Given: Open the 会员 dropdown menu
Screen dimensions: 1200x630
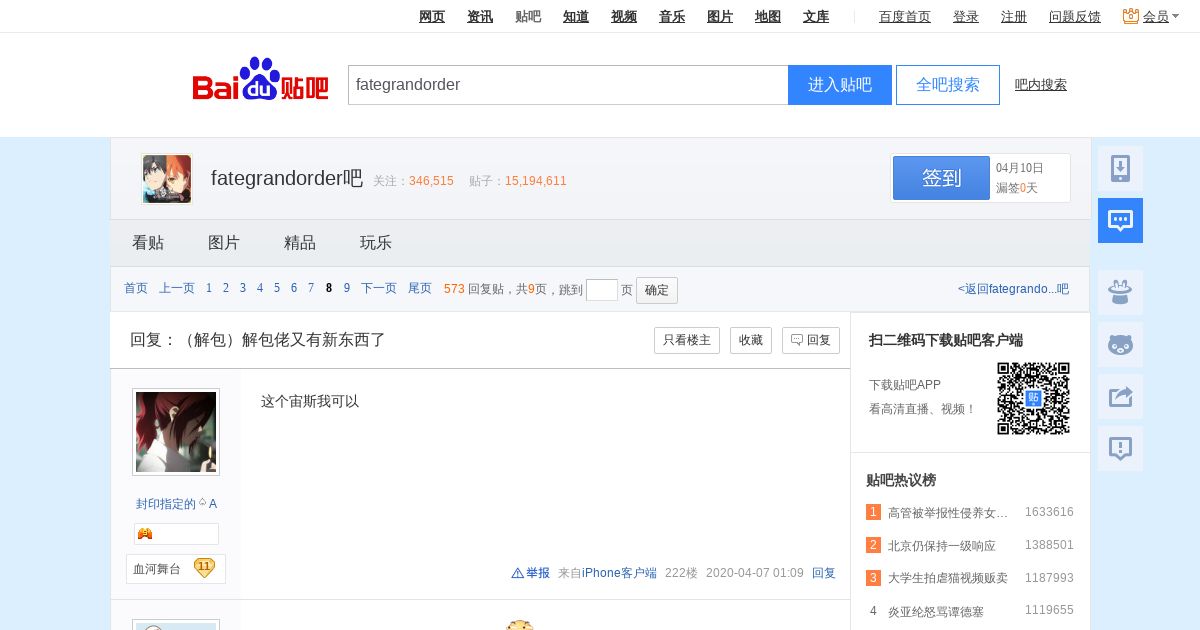Looking at the screenshot, I should (1161, 16).
